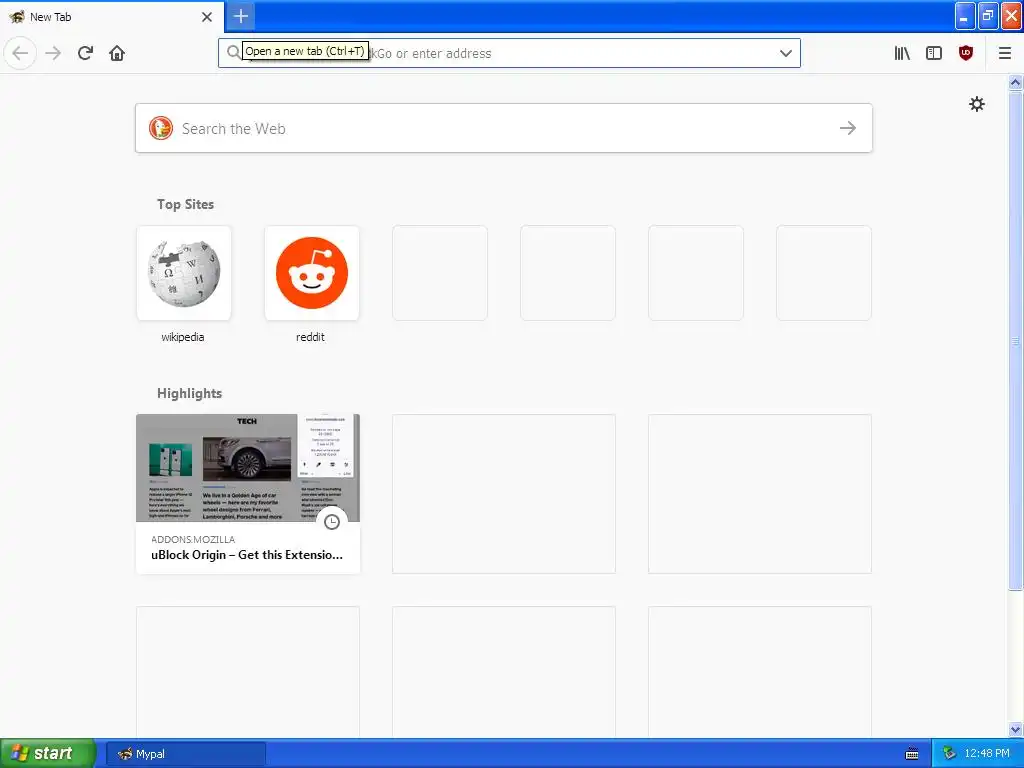This screenshot has height=768, width=1024.
Task: Open the Windows start menu
Action: pyautogui.click(x=48, y=753)
